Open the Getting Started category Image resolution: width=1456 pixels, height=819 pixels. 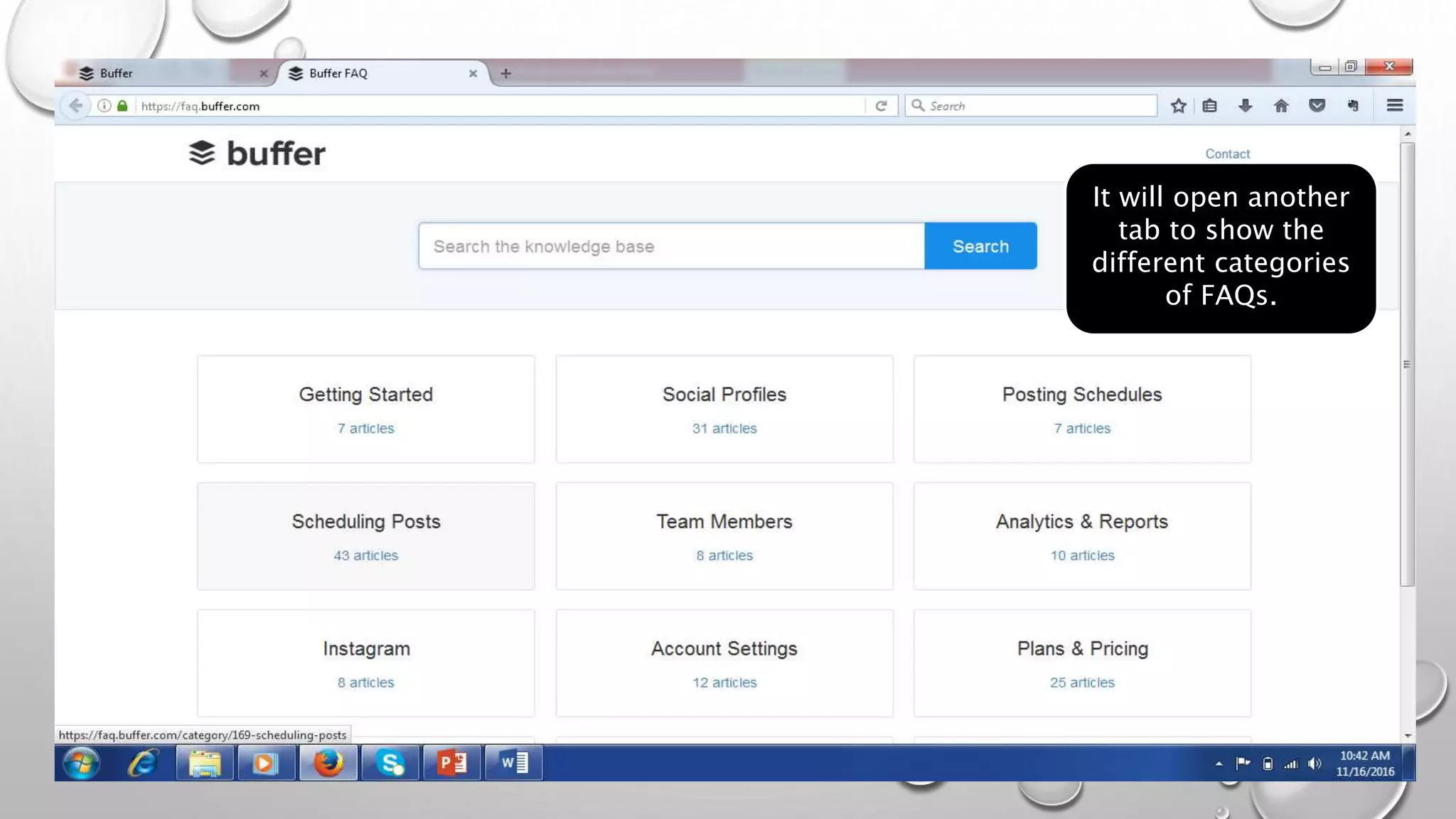[x=365, y=409]
